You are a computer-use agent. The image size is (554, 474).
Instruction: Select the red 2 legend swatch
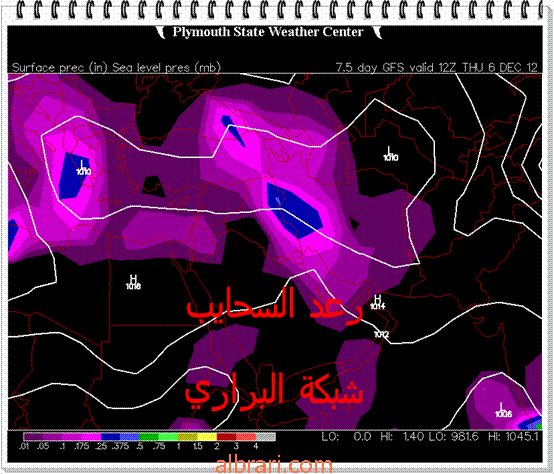(226, 437)
